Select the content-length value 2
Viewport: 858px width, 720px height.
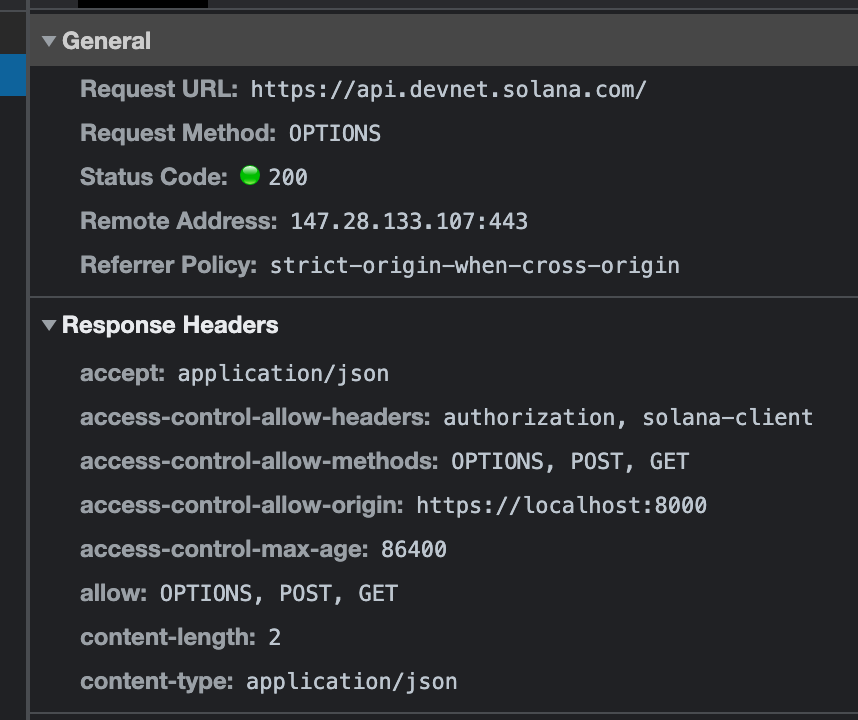[275, 637]
